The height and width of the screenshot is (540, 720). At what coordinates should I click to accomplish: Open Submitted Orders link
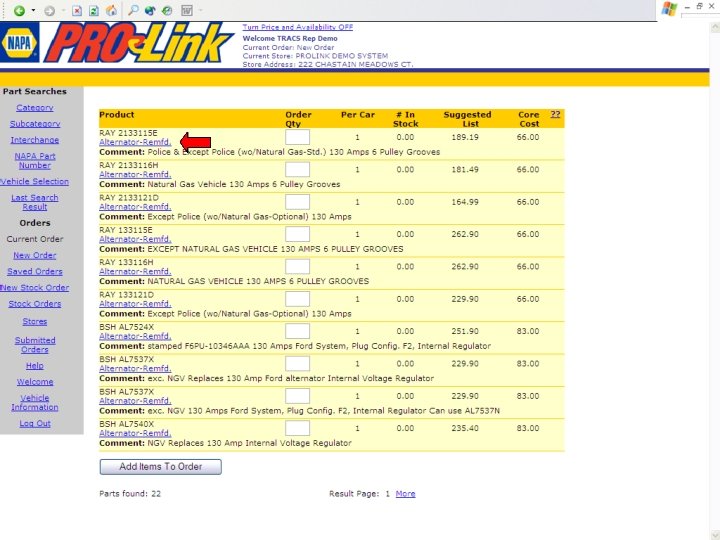click(35, 345)
